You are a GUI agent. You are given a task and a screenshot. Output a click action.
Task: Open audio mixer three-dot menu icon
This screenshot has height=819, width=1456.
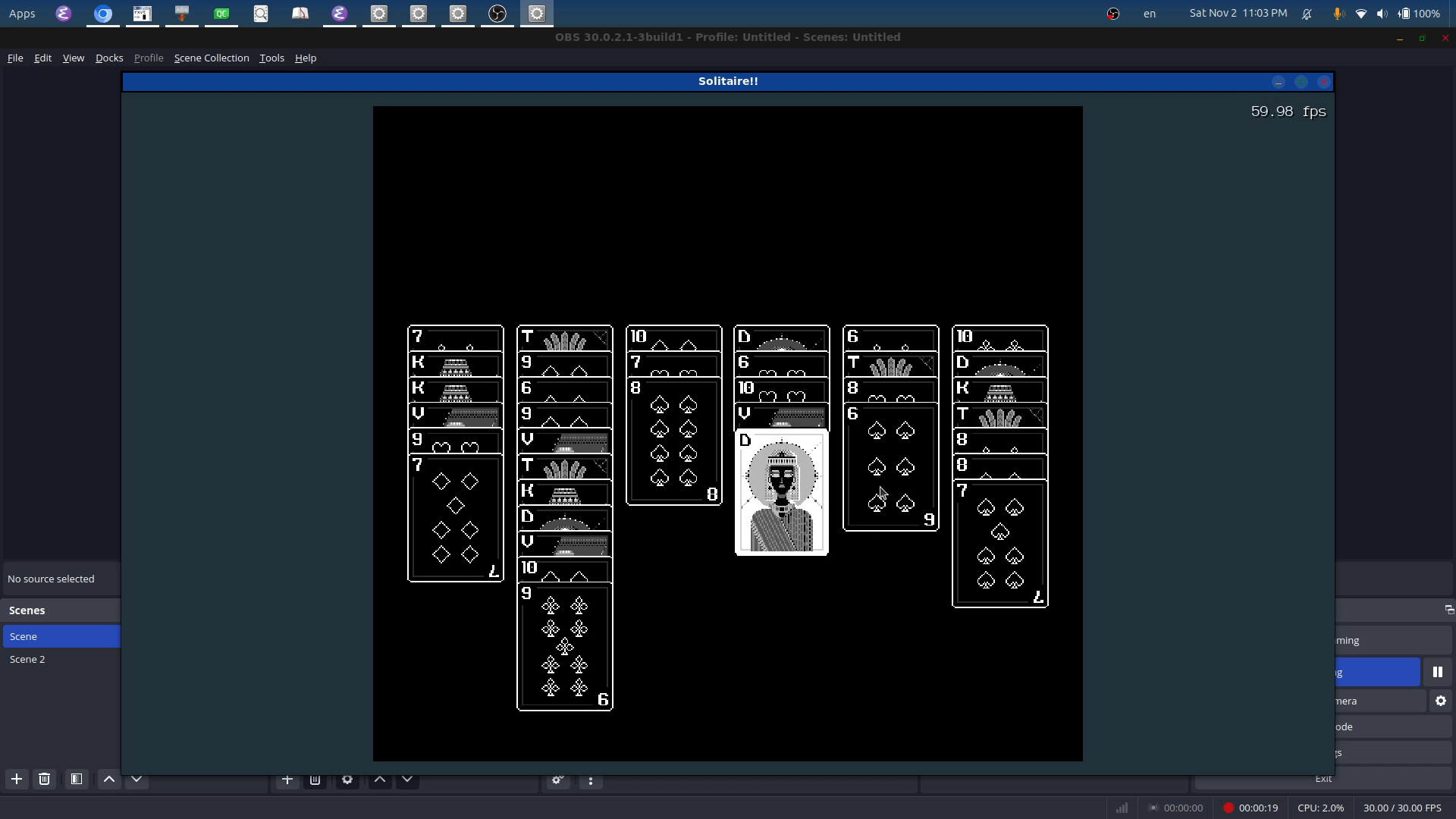(591, 780)
